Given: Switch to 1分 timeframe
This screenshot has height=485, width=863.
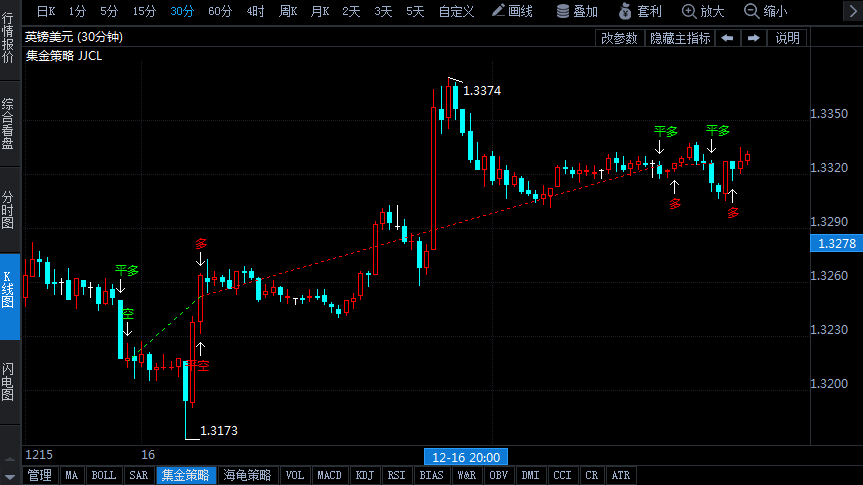Looking at the screenshot, I should (x=77, y=11).
